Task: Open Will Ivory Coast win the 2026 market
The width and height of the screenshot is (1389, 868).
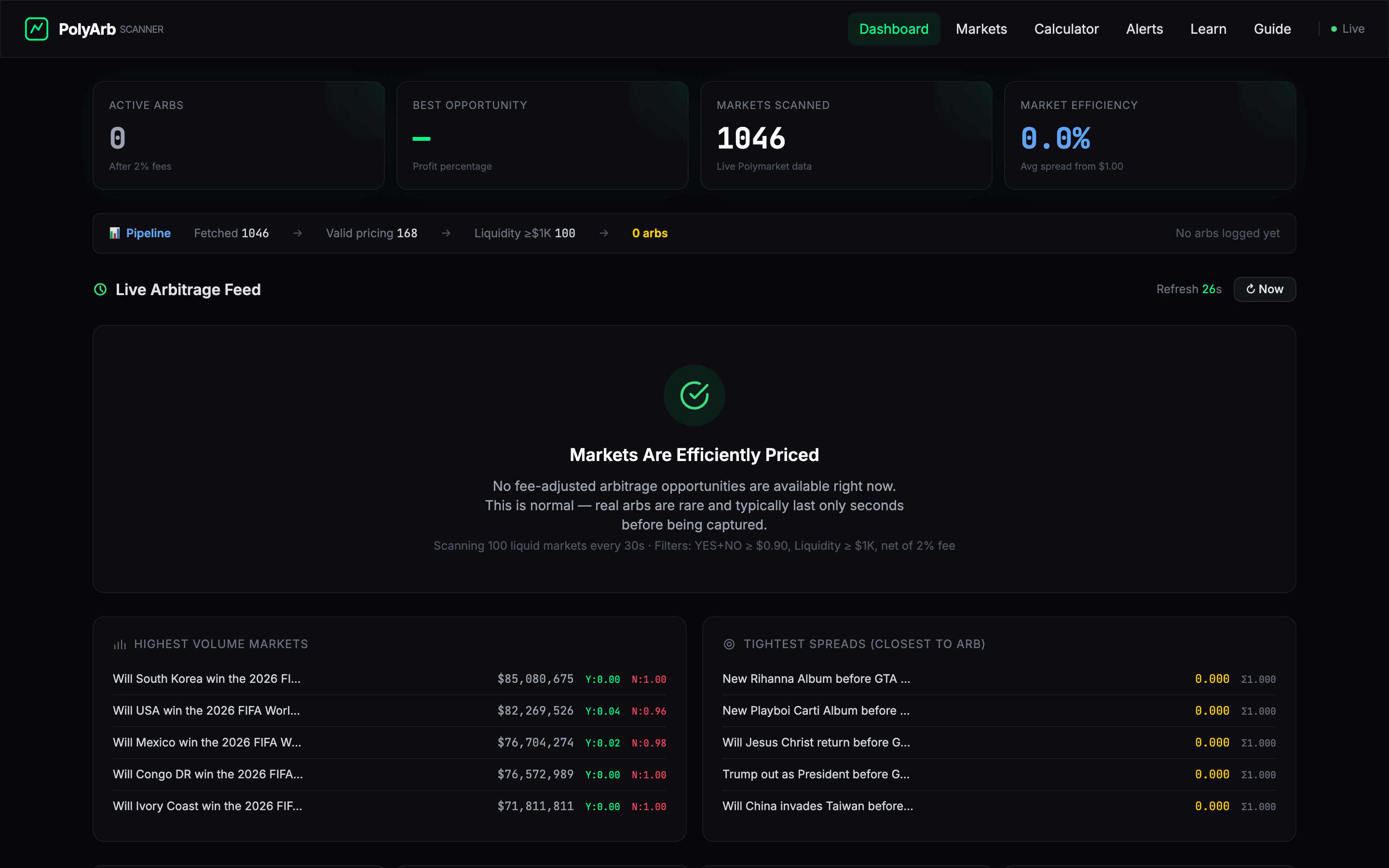Action: coord(207,806)
